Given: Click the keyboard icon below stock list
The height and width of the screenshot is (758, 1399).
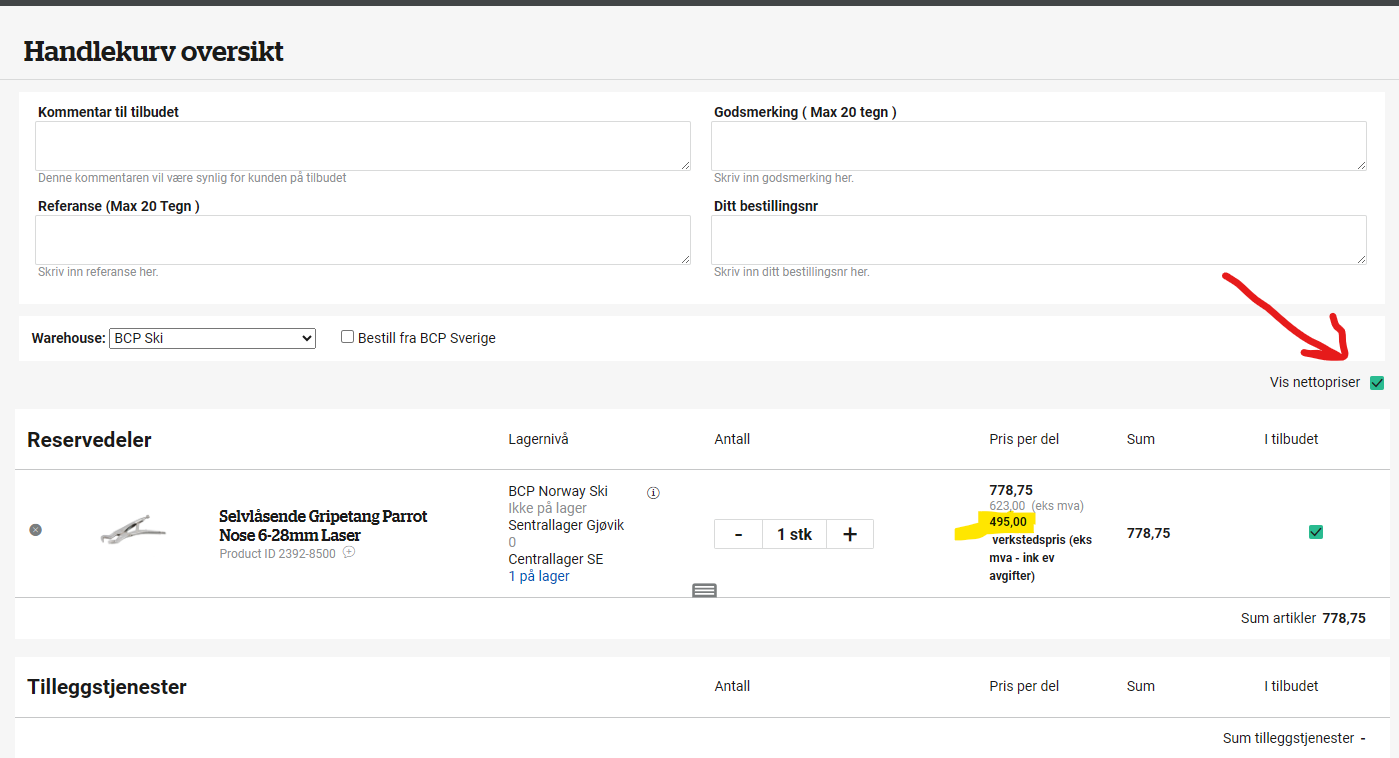Looking at the screenshot, I should point(704,590).
